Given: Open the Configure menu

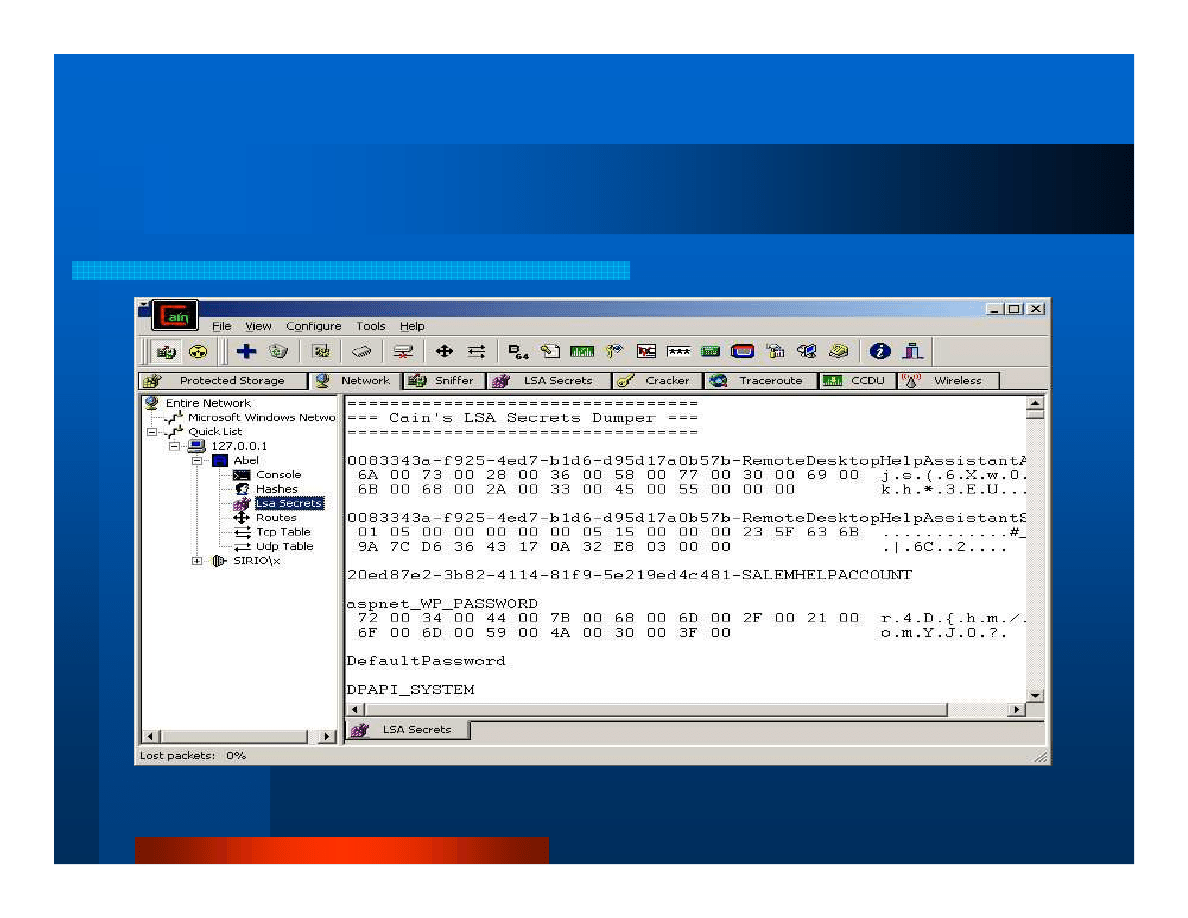Looking at the screenshot, I should [x=314, y=326].
